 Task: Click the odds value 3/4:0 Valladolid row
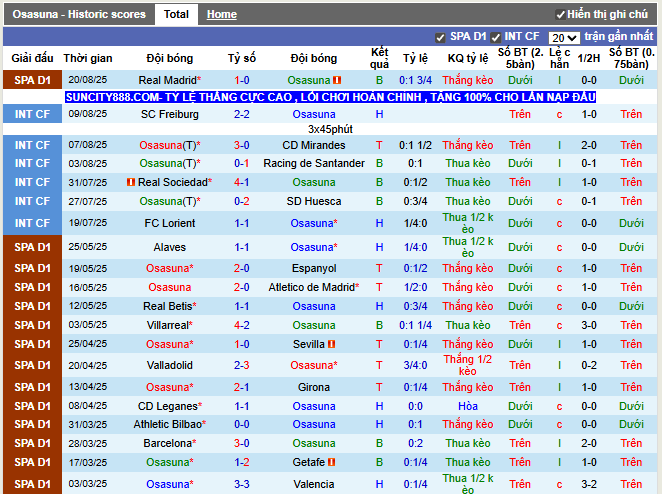[415, 365]
